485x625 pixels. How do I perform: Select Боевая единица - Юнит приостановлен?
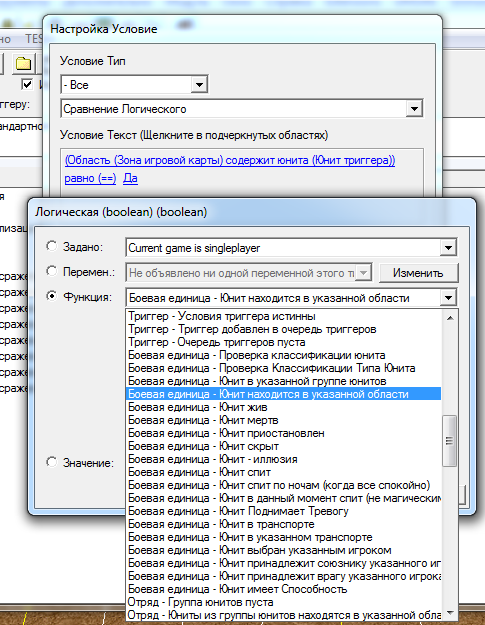coord(283,433)
